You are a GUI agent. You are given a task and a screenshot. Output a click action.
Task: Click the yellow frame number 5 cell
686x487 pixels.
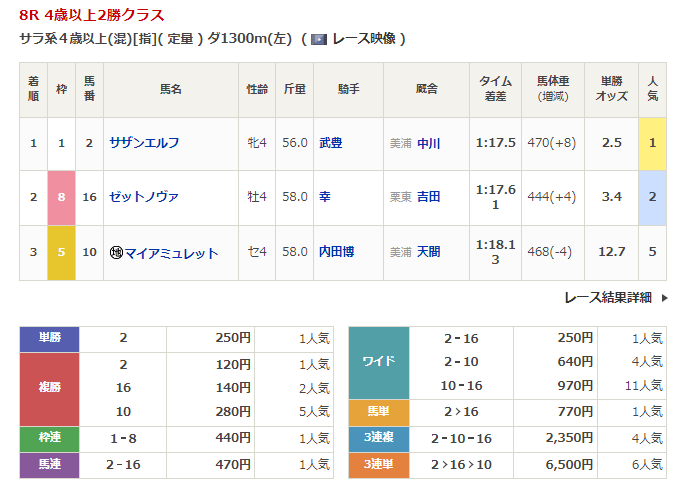pos(61,253)
